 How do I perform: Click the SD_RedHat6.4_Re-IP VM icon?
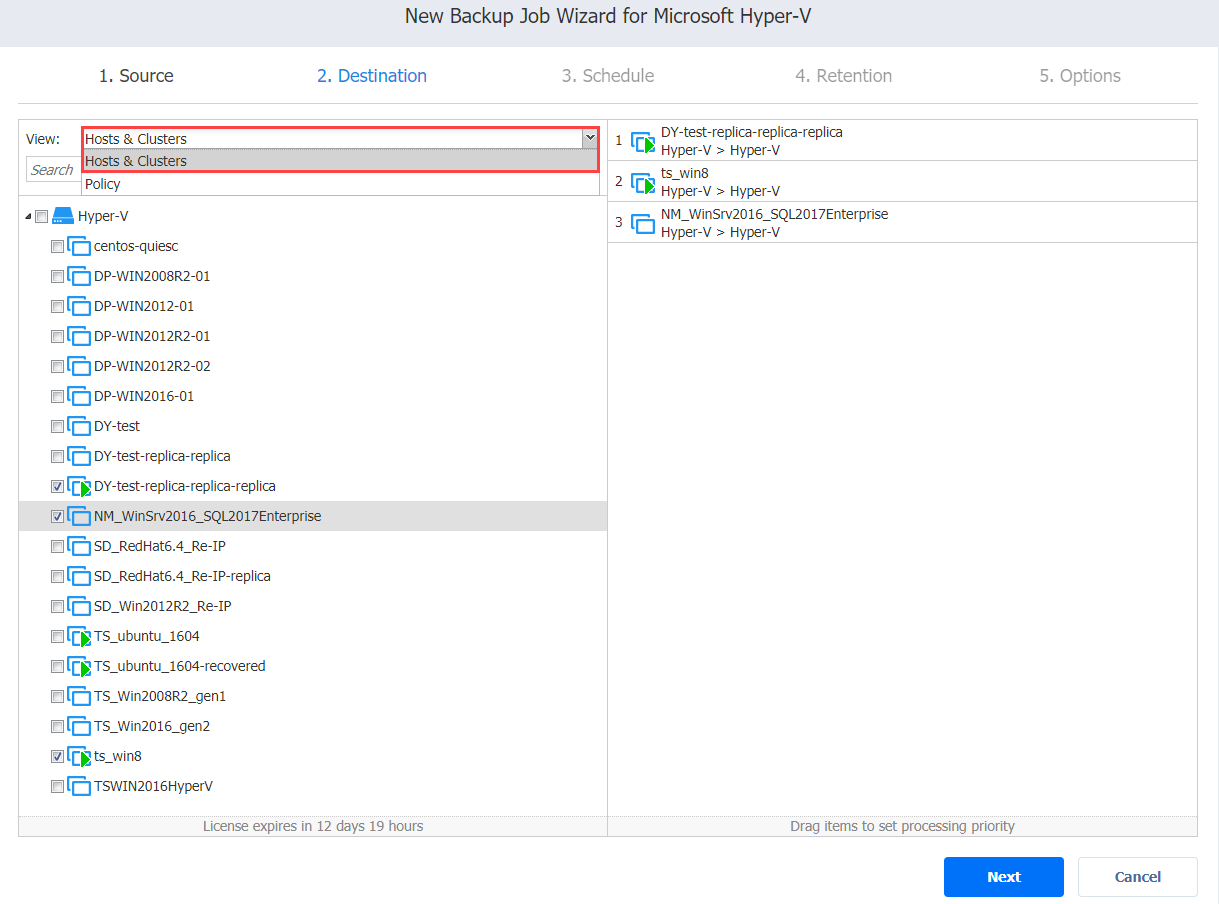click(x=79, y=546)
